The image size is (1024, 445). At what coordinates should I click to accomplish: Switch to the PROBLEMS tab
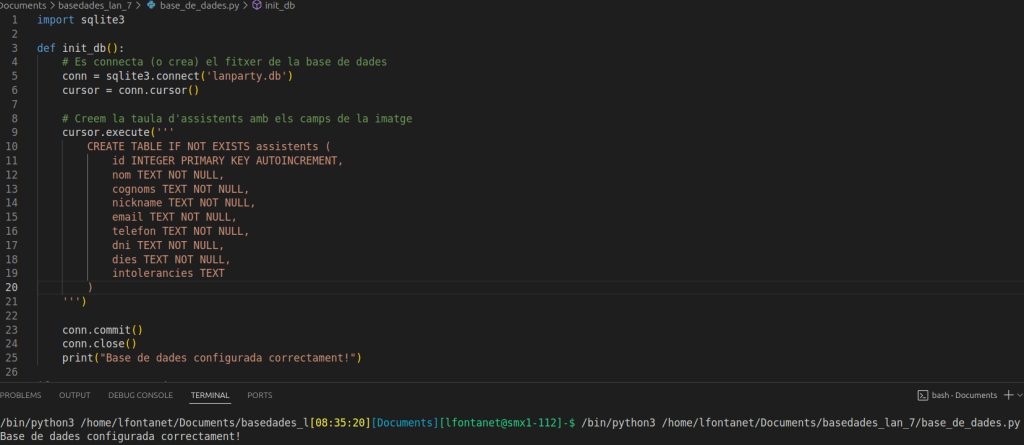point(21,395)
